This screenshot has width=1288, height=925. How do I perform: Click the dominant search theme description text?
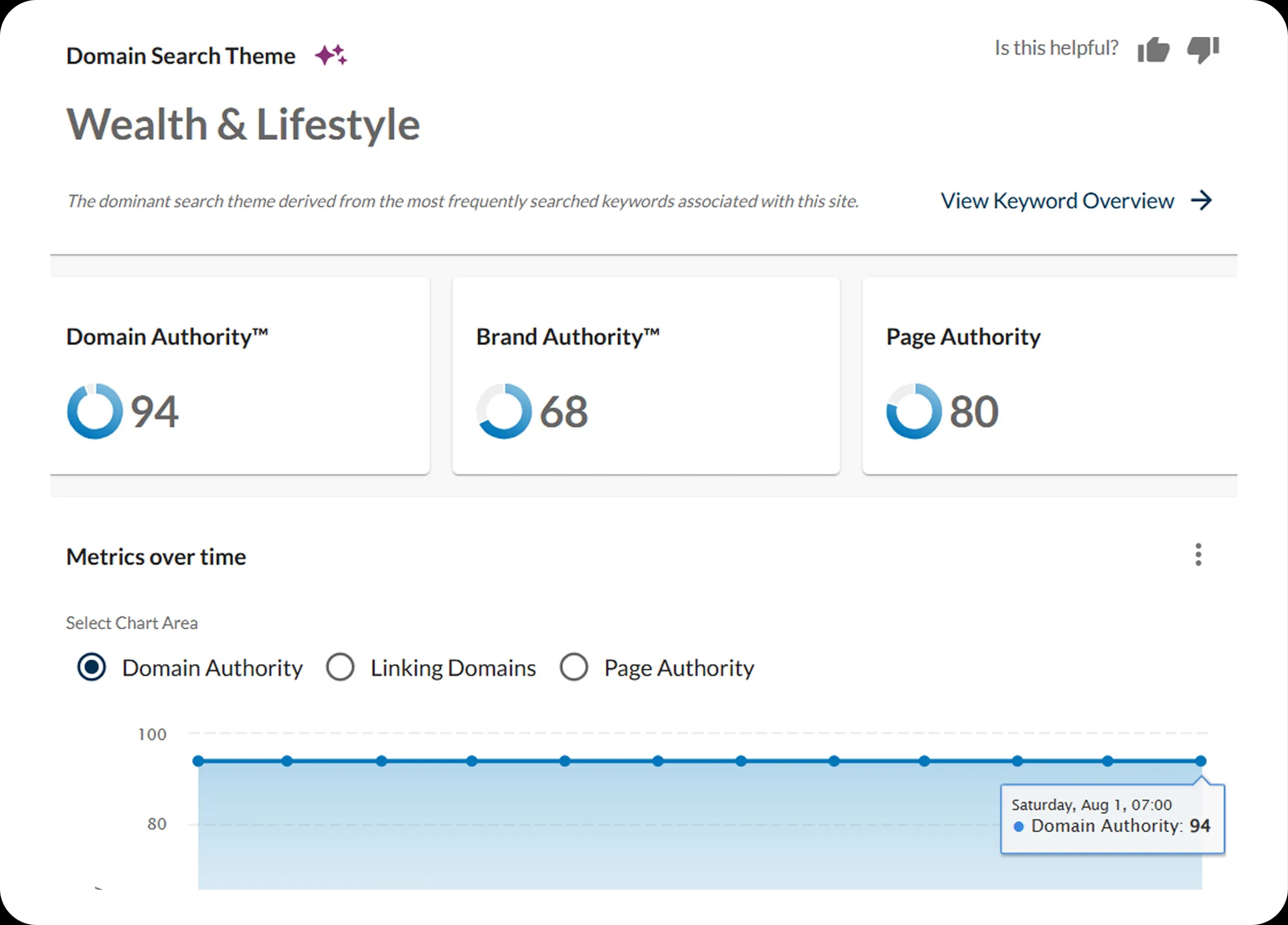click(462, 201)
